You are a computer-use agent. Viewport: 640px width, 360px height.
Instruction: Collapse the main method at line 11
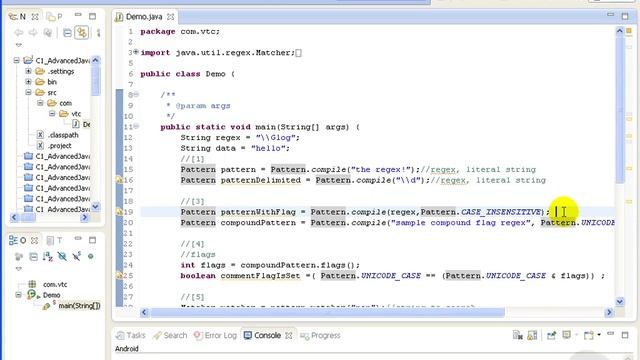[136, 126]
